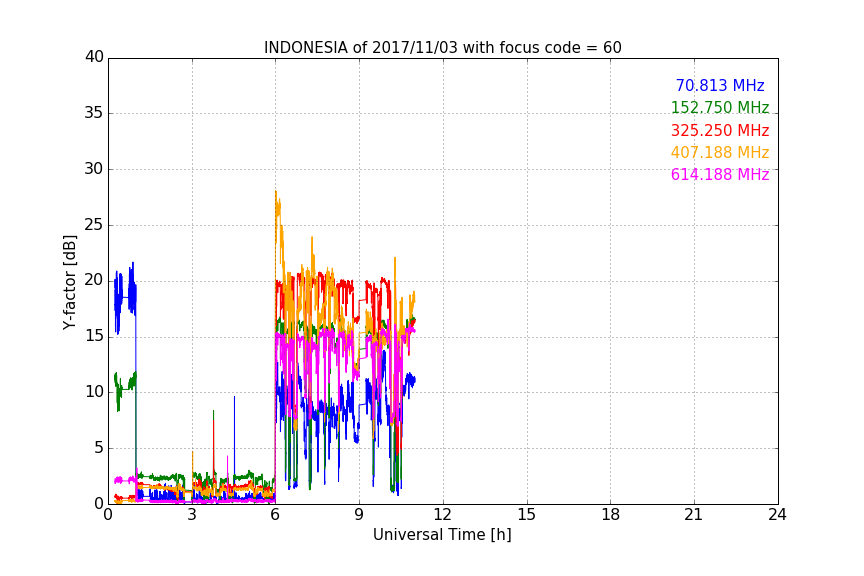This screenshot has width=864, height=576.
Task: Click the x-axis tick label 6
Action: pyautogui.click(x=275, y=515)
